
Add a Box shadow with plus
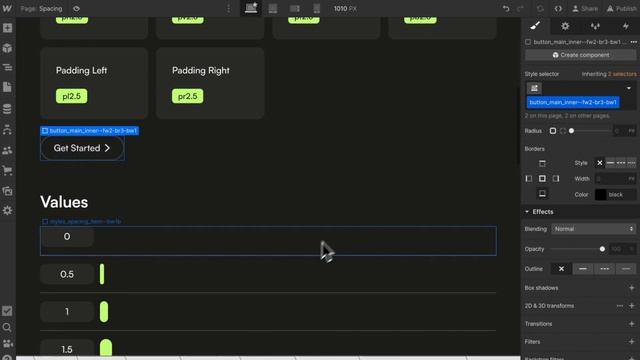click(x=631, y=288)
